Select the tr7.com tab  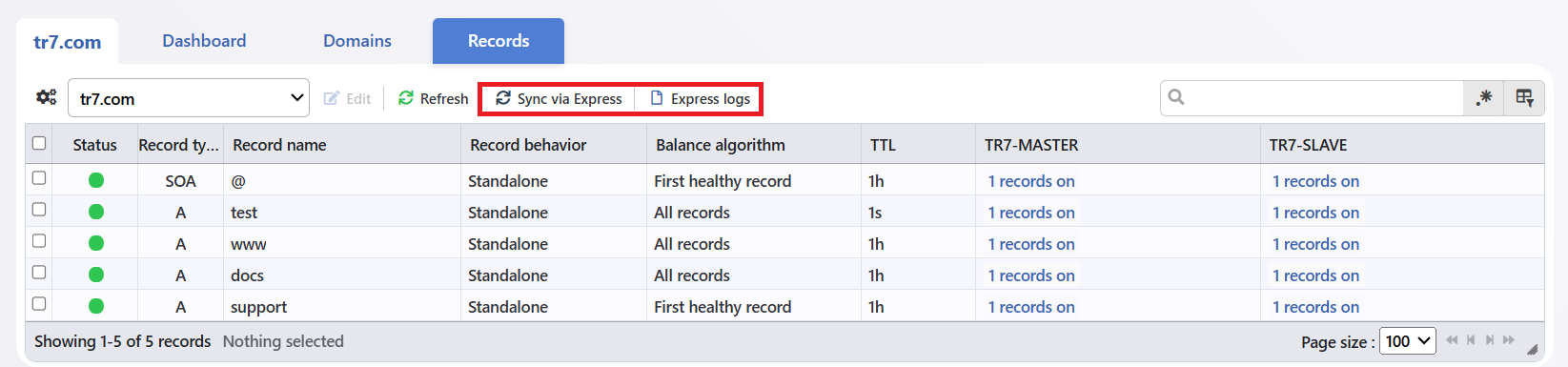(67, 42)
